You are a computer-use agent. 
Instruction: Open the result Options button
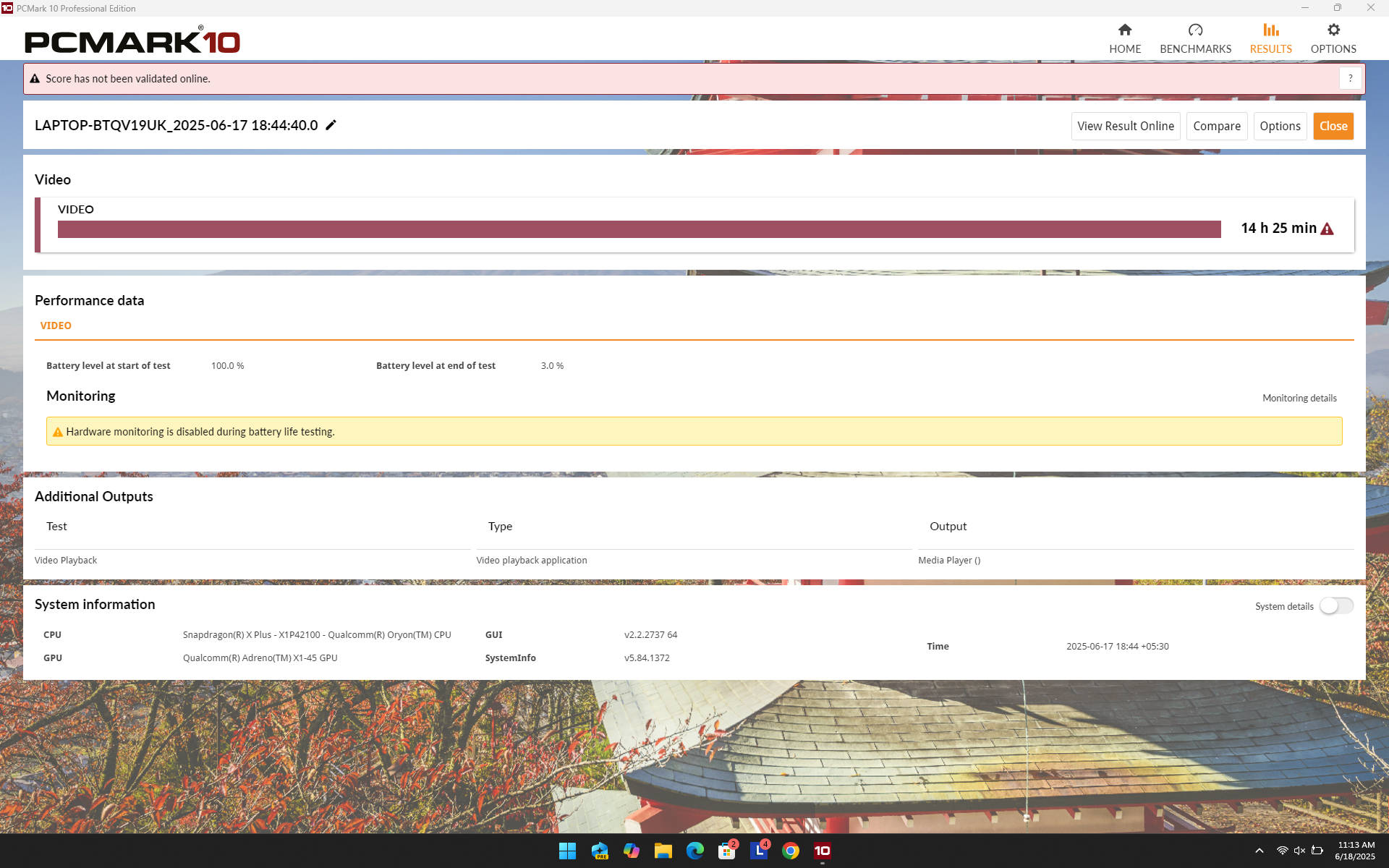click(x=1279, y=126)
